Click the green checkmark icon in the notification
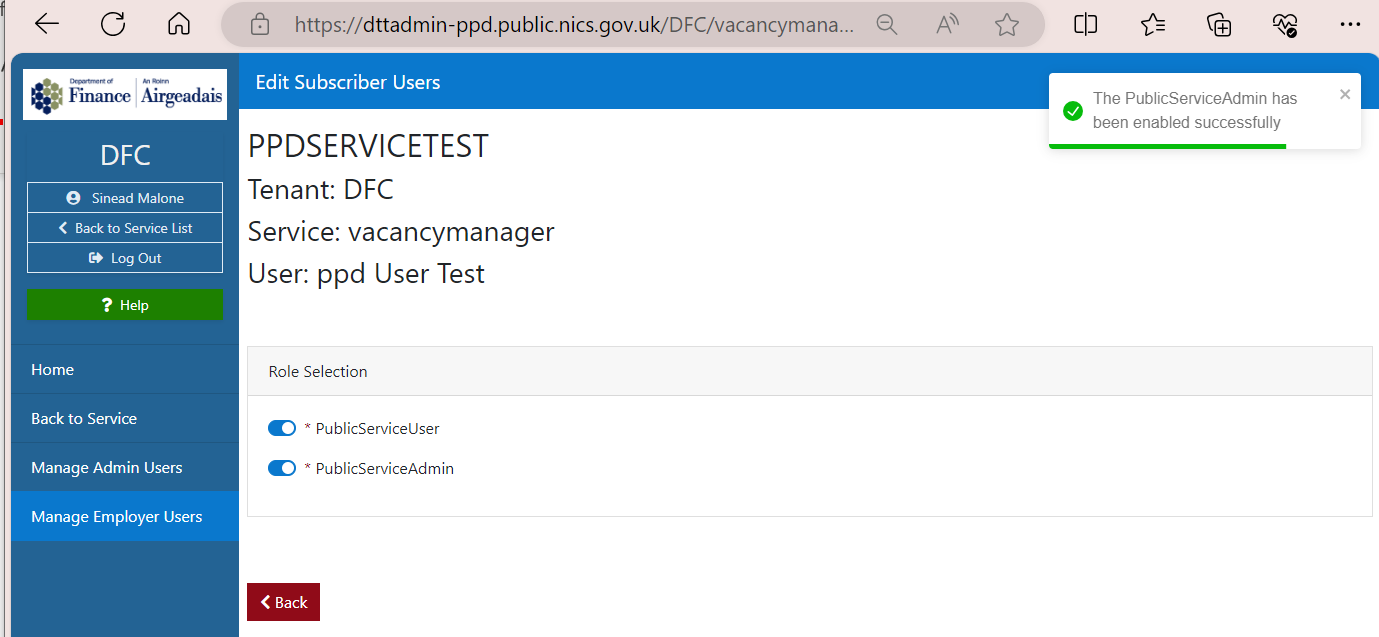The image size is (1379, 637). click(1073, 111)
